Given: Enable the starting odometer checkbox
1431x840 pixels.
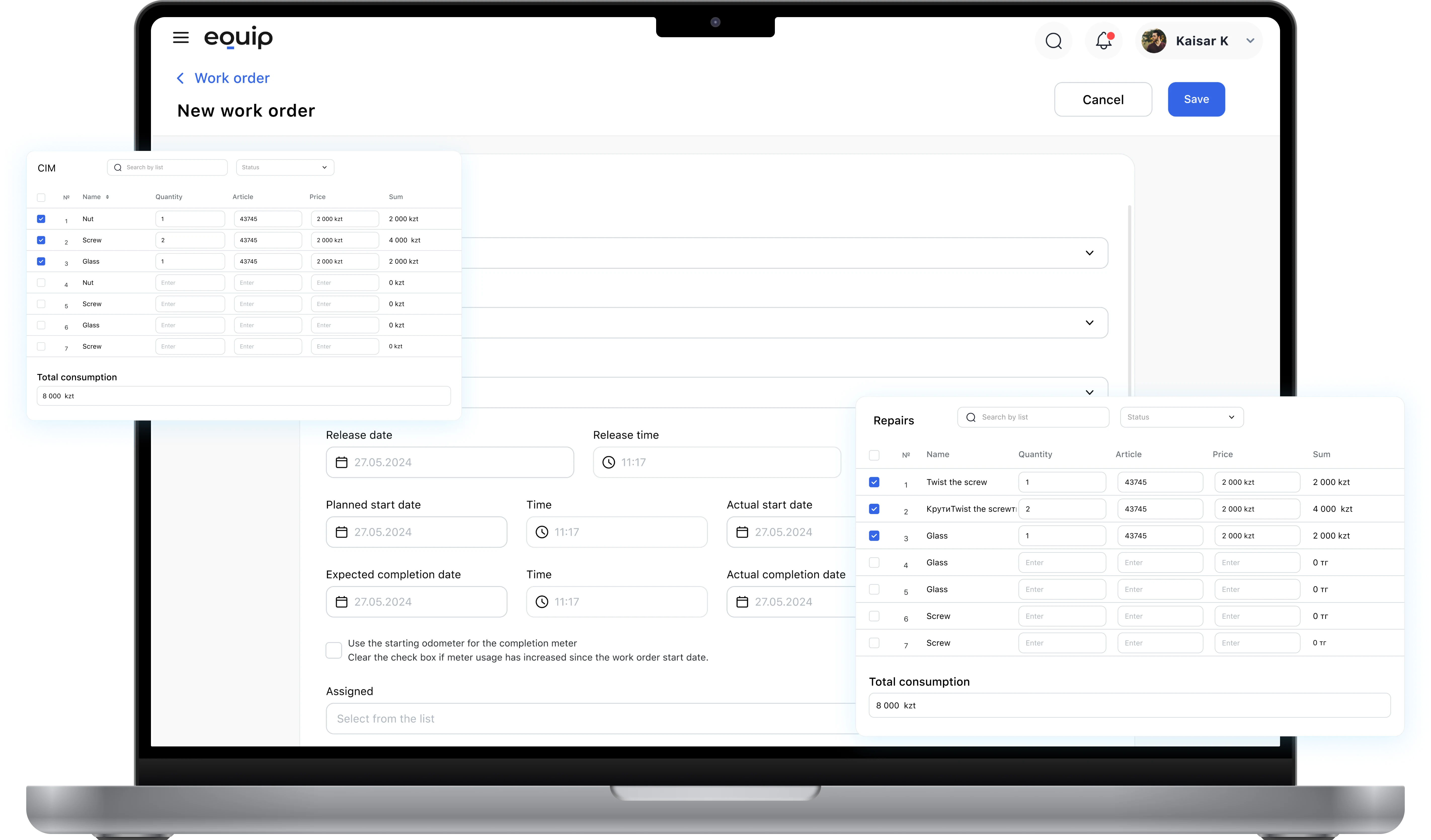Looking at the screenshot, I should (x=334, y=650).
